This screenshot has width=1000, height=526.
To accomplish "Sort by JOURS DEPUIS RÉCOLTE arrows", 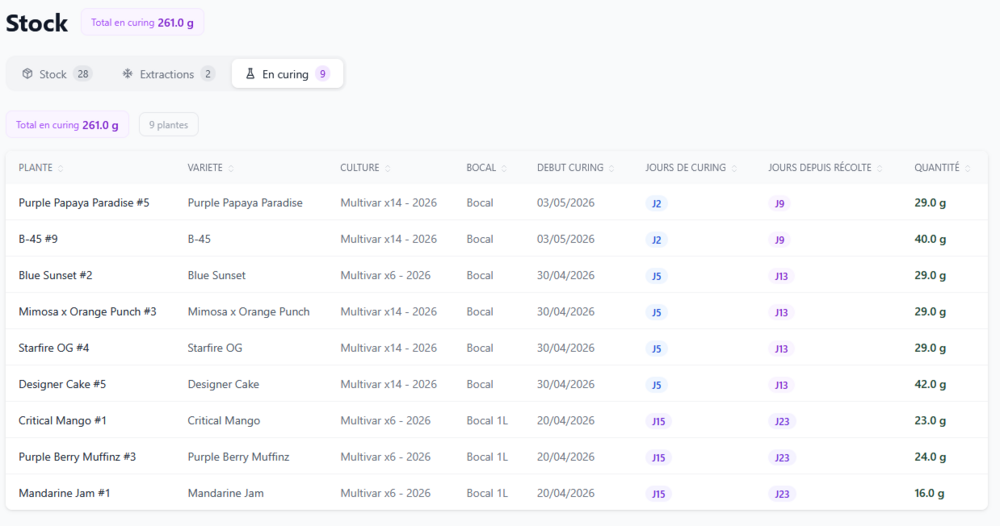I will 879,168.
